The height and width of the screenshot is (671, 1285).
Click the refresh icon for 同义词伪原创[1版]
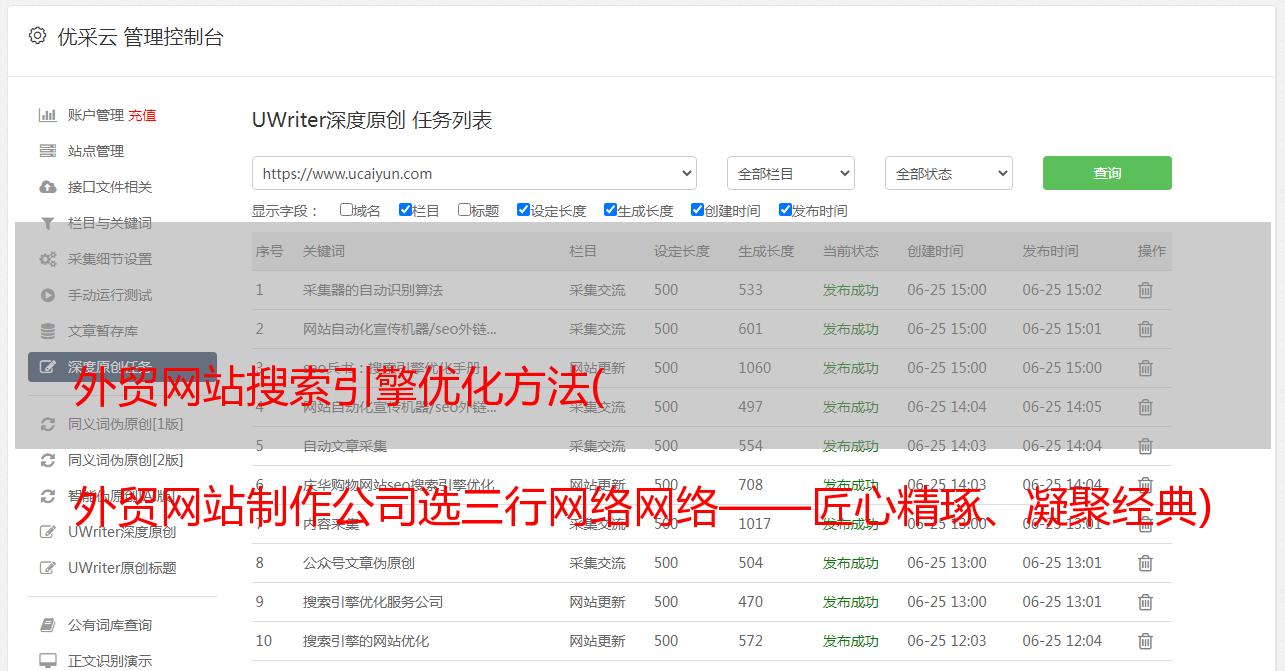[x=47, y=424]
